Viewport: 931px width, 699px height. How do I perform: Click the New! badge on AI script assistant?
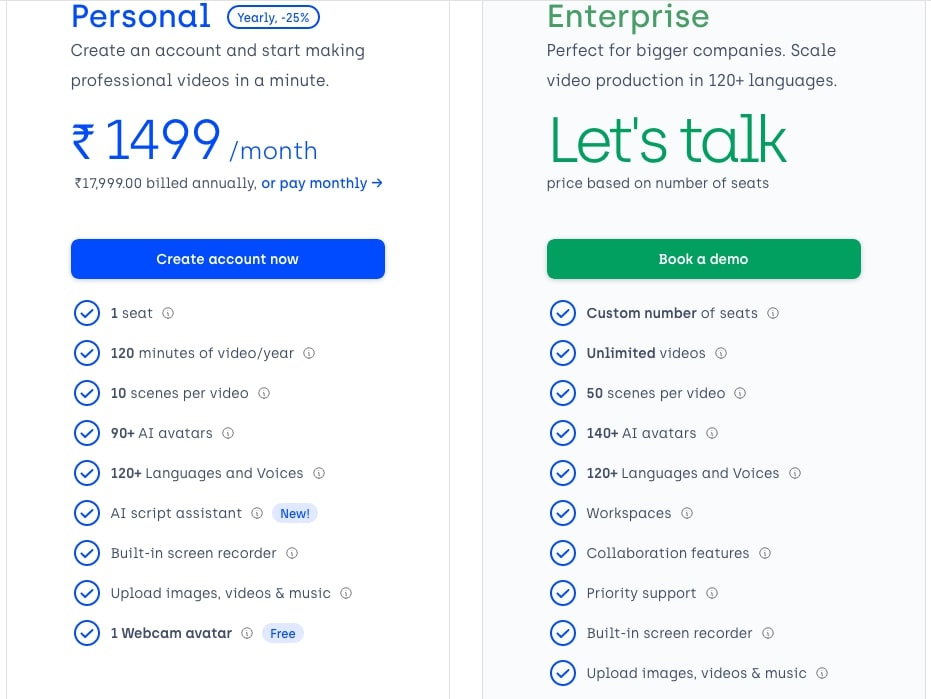294,513
